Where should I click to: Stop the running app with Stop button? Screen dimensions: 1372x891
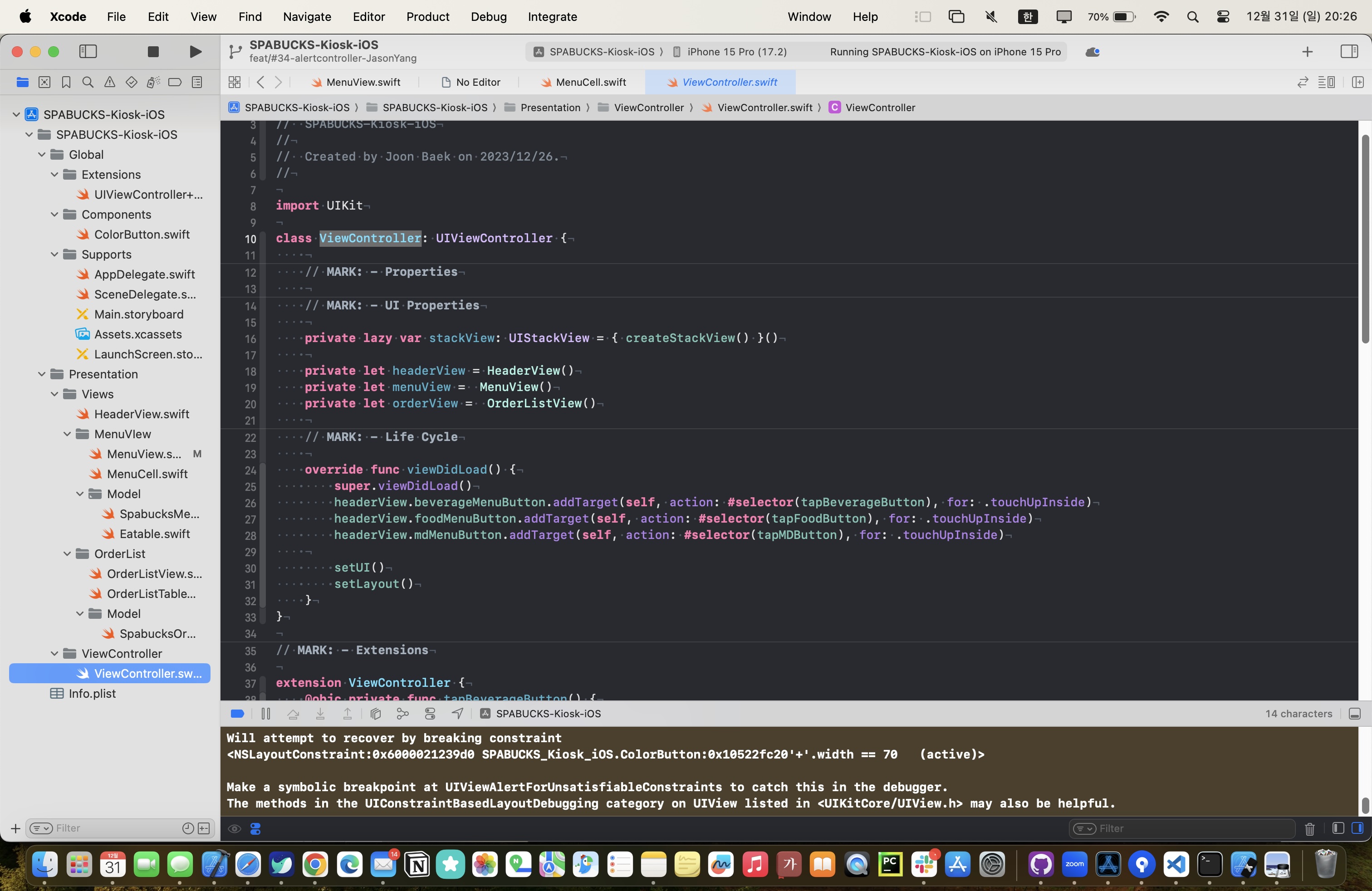(153, 52)
